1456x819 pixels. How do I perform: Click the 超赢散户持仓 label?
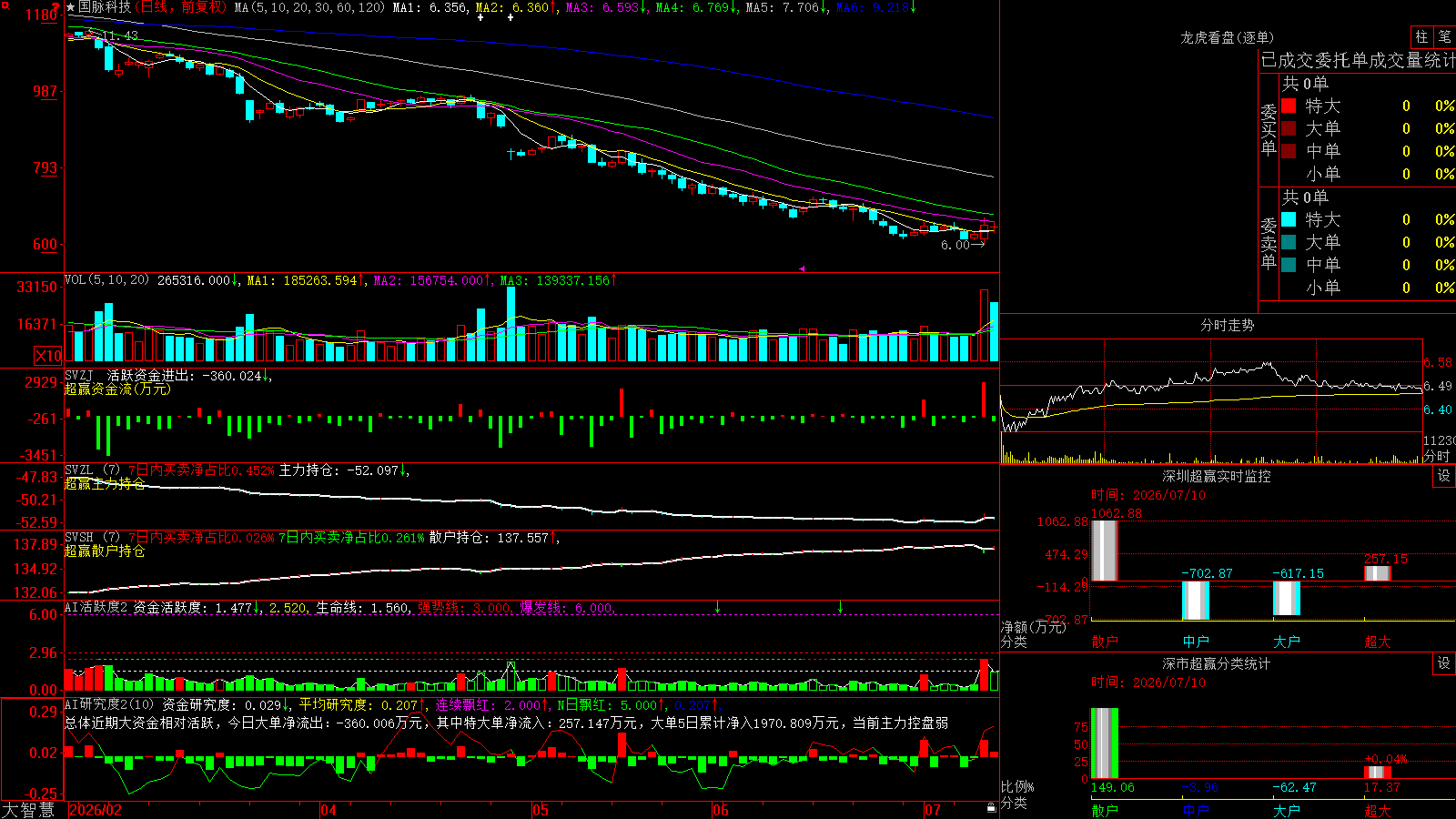click(x=105, y=551)
